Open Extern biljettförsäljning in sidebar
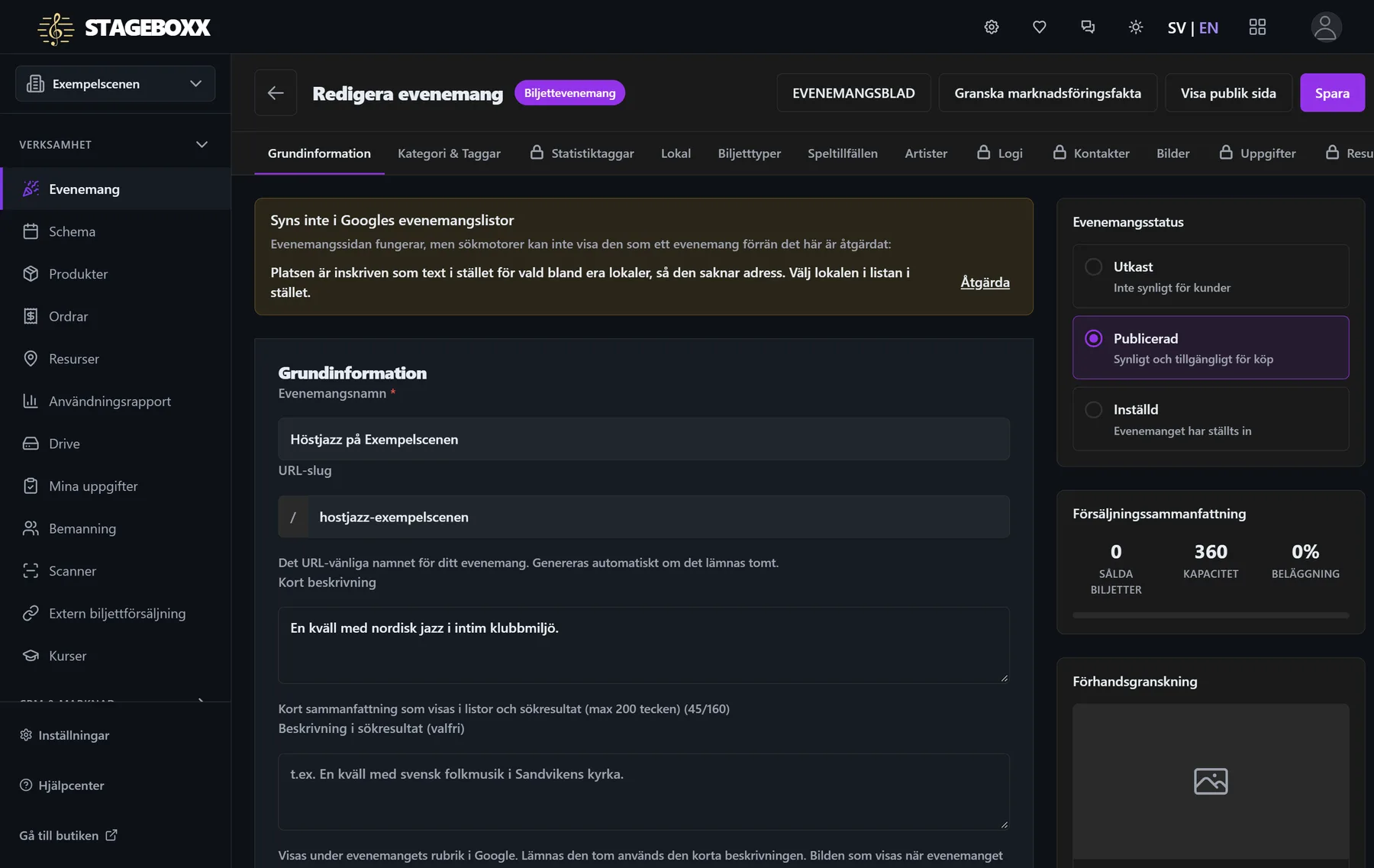Screen dimensions: 1374x868 coord(115,613)
